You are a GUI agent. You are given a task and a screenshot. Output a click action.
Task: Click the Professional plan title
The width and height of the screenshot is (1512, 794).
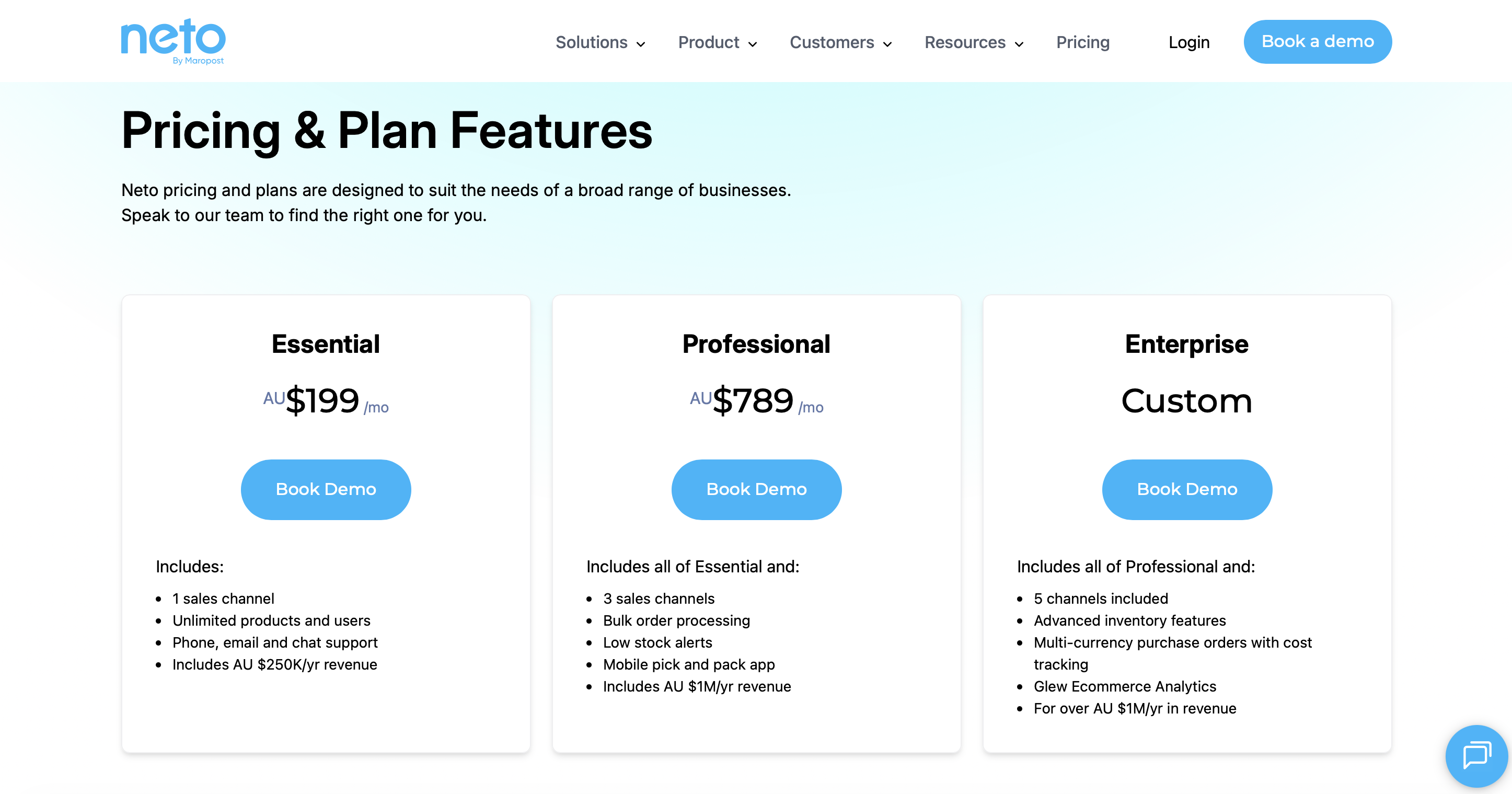click(756, 344)
